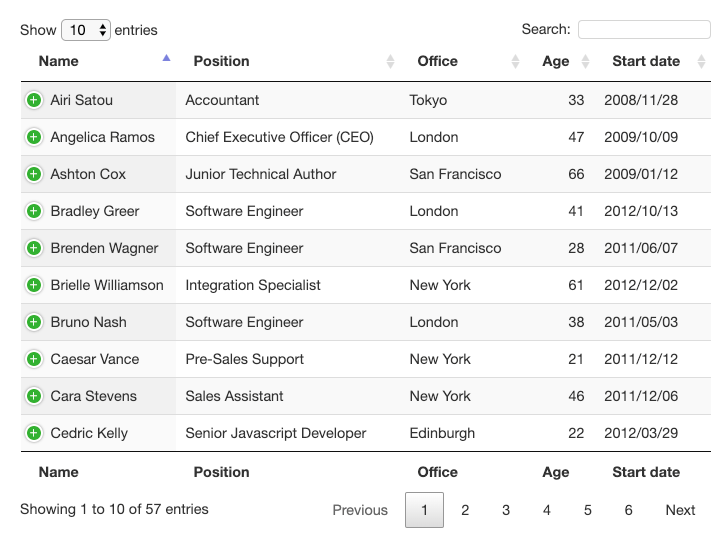Expand row details for Bradley Greer
The height and width of the screenshot is (545, 728).
33,211
